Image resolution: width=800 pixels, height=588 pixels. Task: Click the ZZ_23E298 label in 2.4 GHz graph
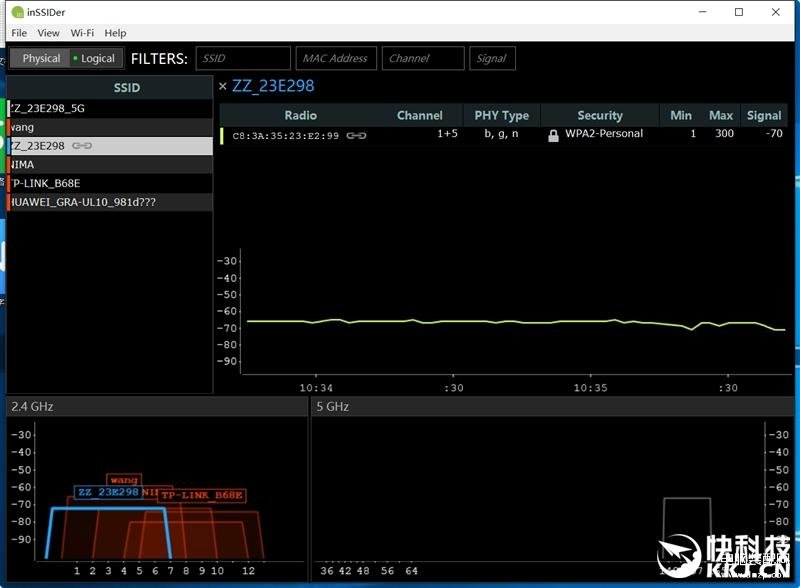pos(108,492)
